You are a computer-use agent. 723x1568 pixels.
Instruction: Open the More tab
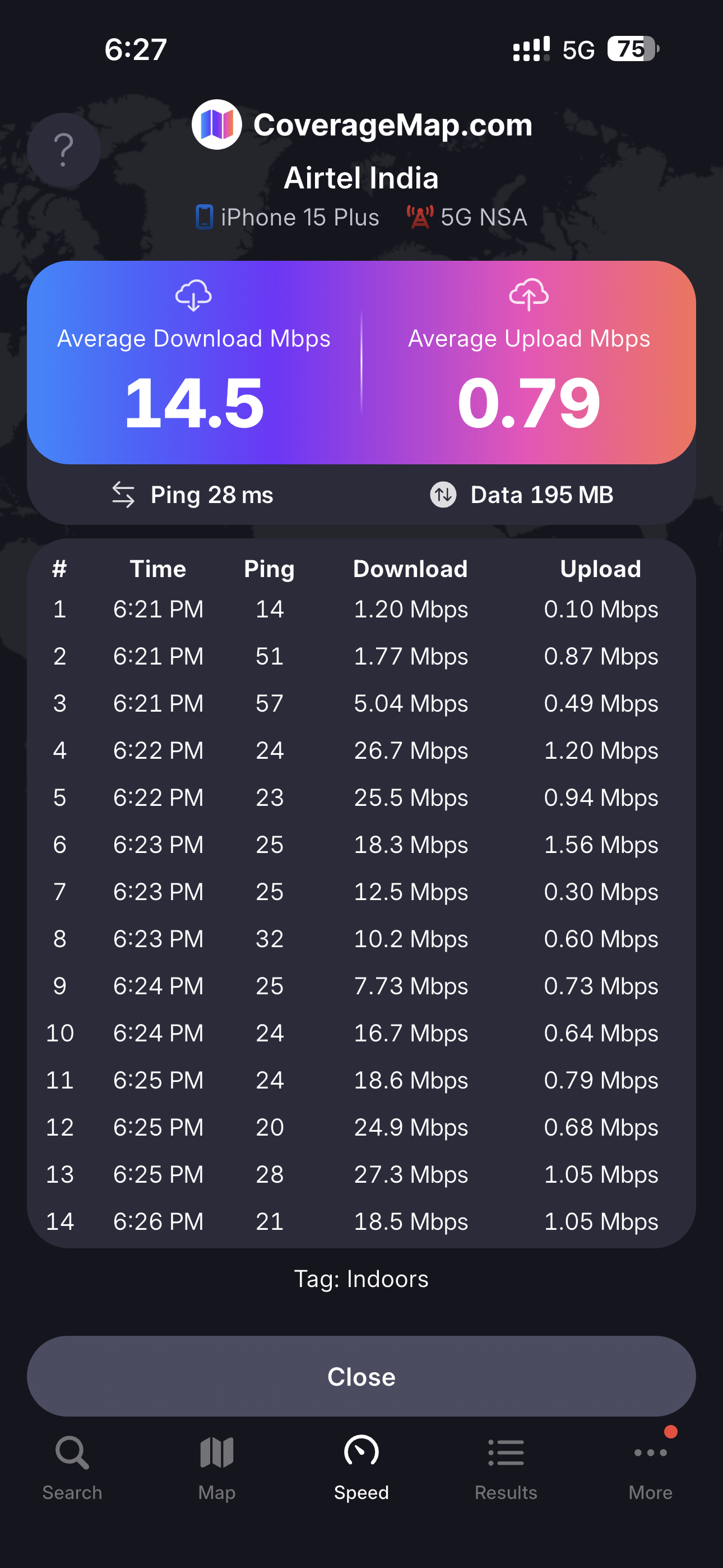(x=651, y=1468)
